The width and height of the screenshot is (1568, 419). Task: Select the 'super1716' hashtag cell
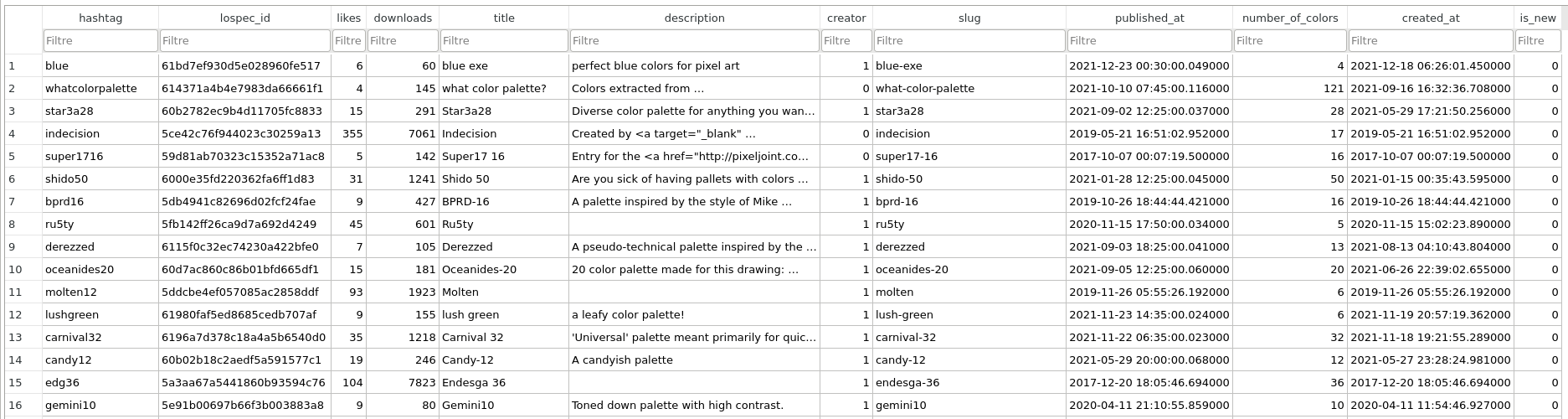100,156
